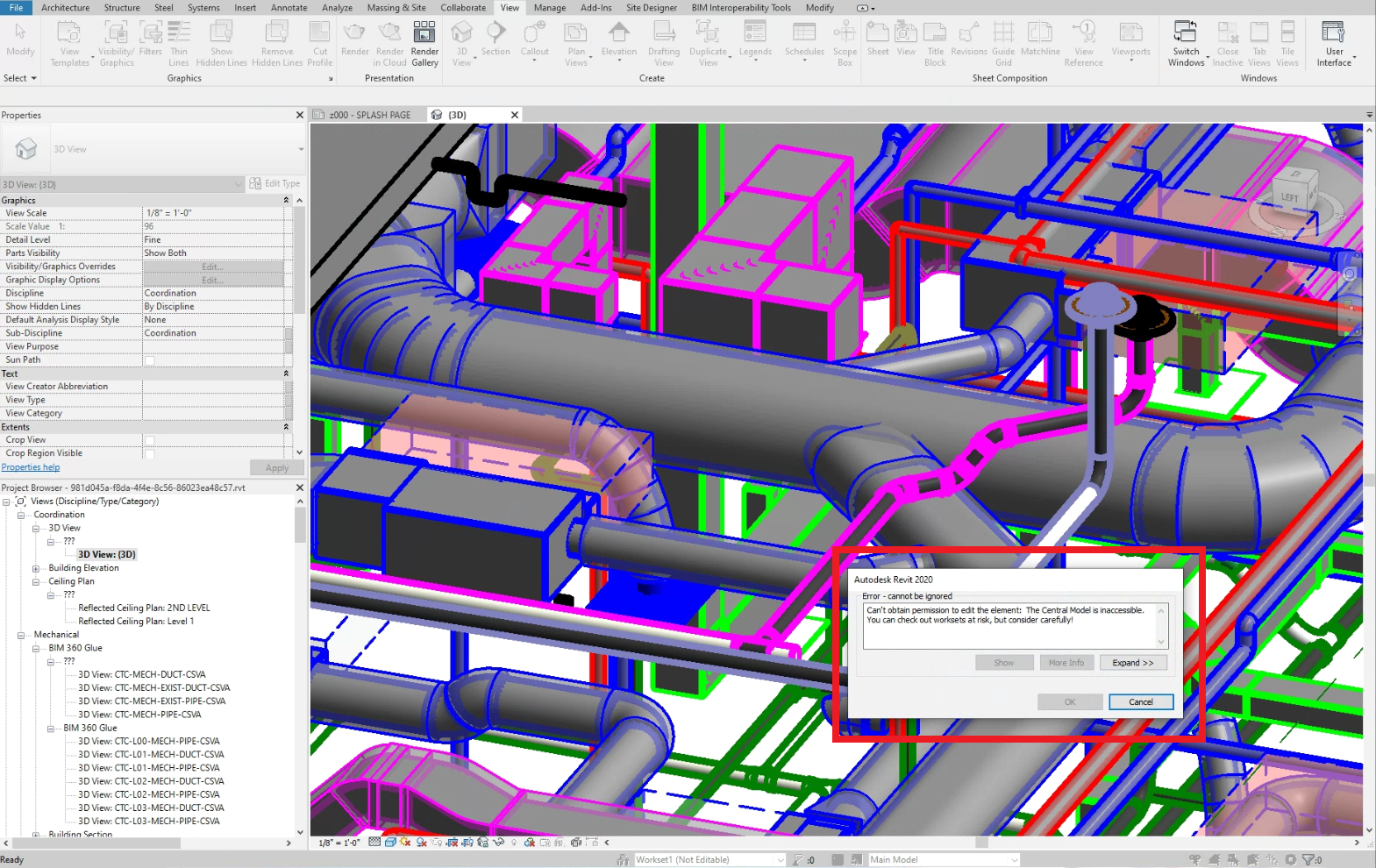Open the Properties help link
1376x868 pixels.
click(31, 467)
